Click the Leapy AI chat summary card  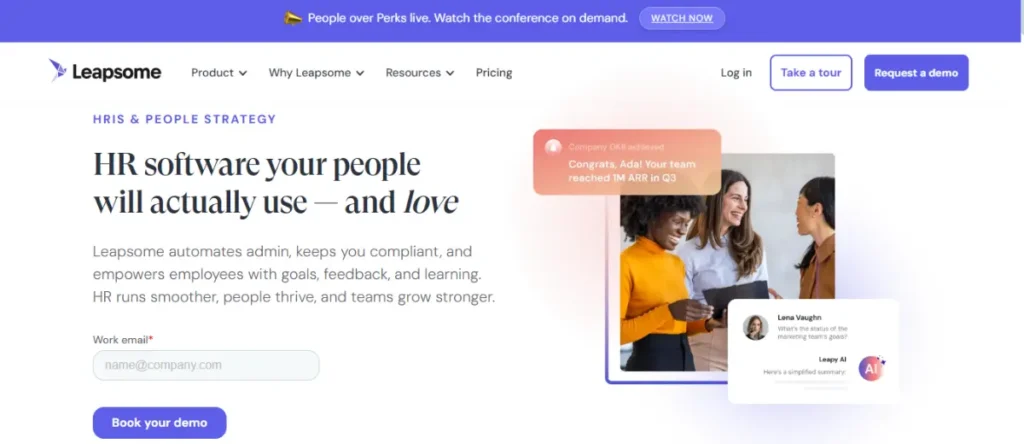coord(813,351)
